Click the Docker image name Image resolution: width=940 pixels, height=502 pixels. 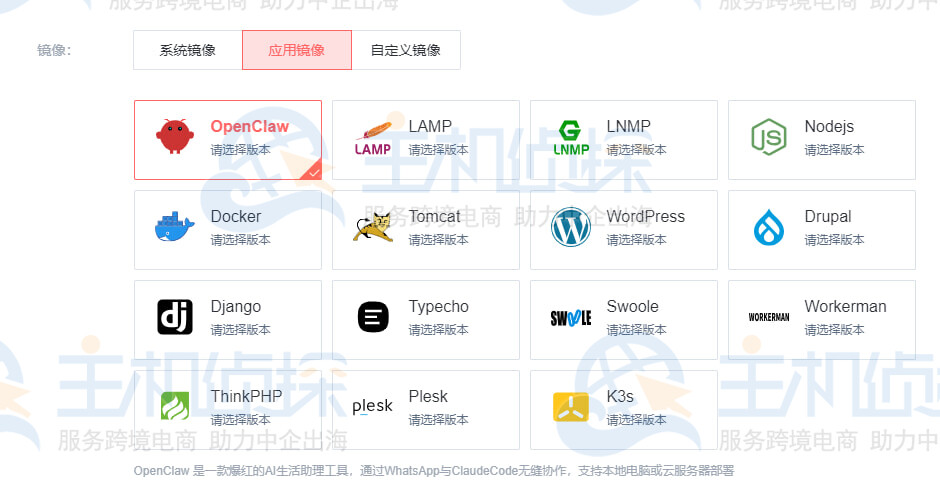coord(236,217)
